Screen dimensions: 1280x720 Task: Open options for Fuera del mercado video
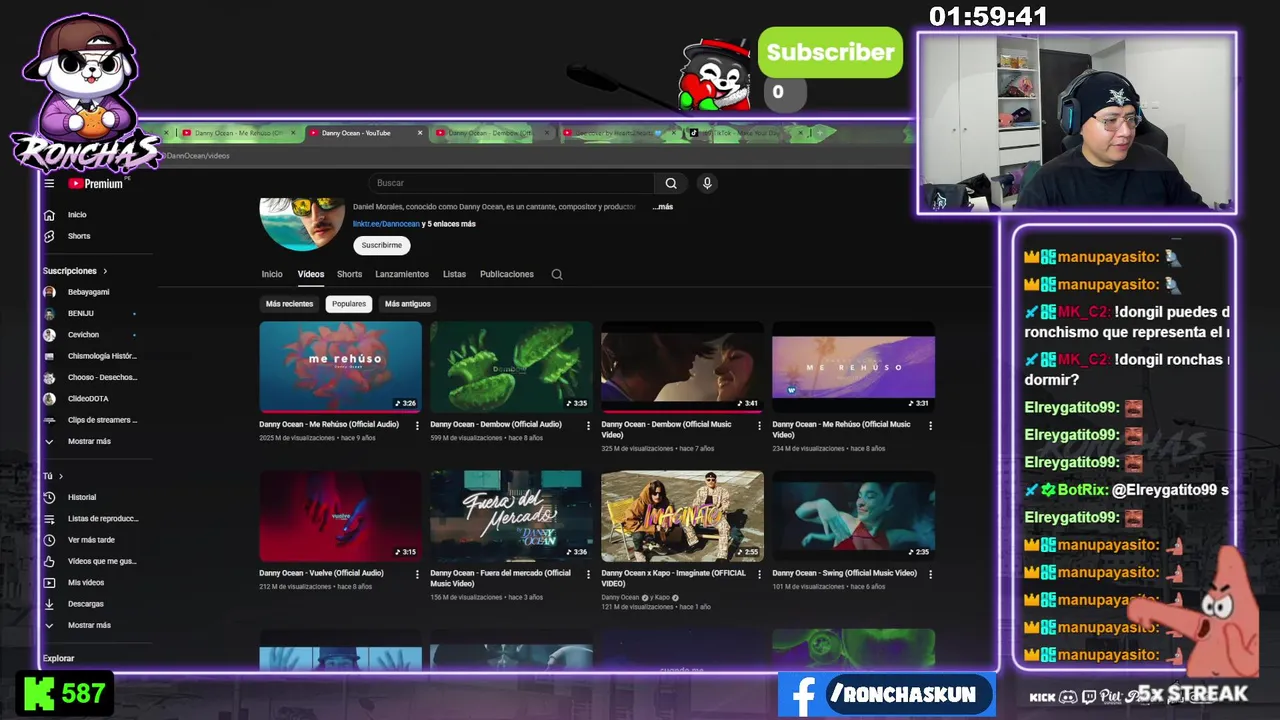click(588, 574)
